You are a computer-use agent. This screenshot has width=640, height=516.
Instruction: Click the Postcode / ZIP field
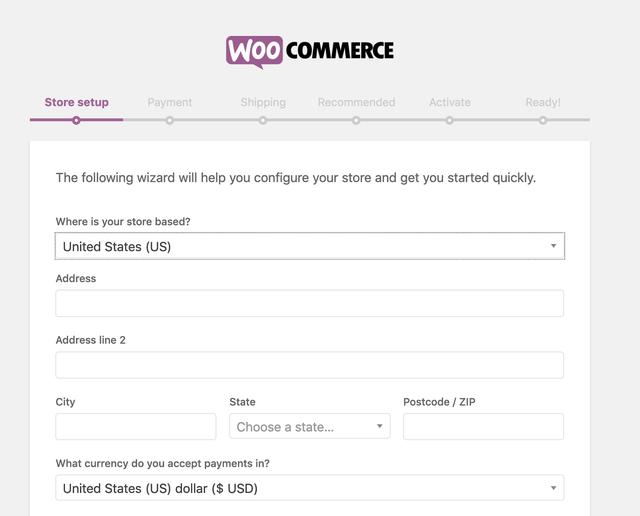[x=483, y=427]
